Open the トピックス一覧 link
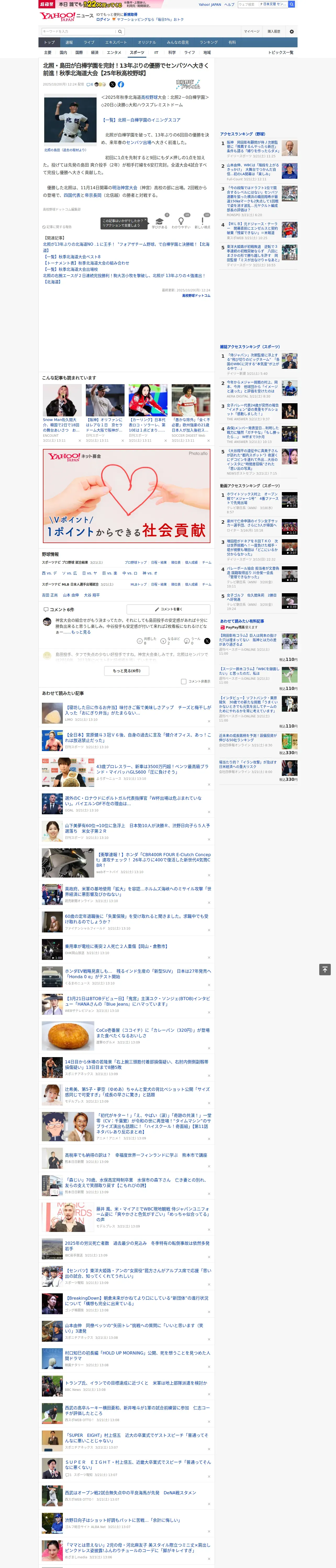336x1568 pixels. coord(281,52)
